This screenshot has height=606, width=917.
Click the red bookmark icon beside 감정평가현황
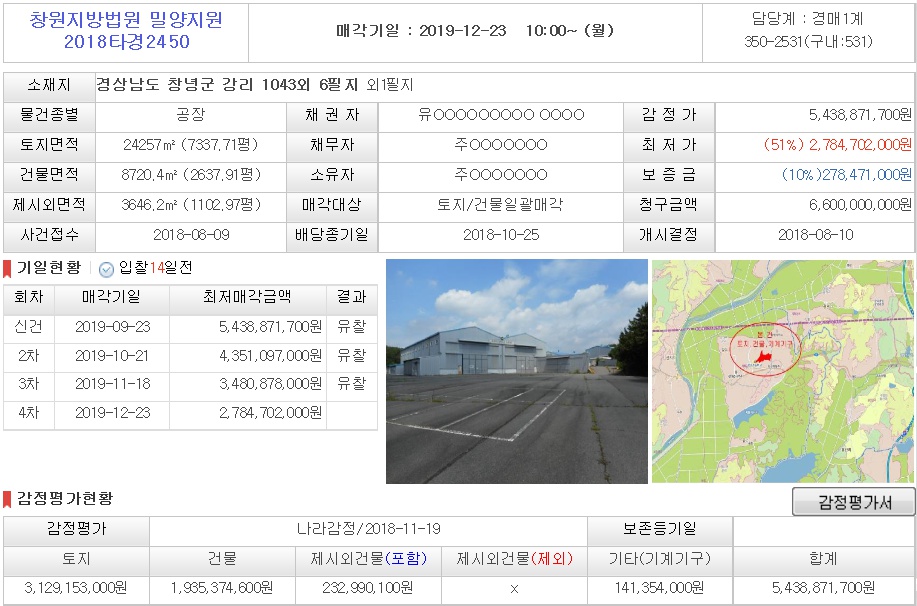[x=7, y=500]
